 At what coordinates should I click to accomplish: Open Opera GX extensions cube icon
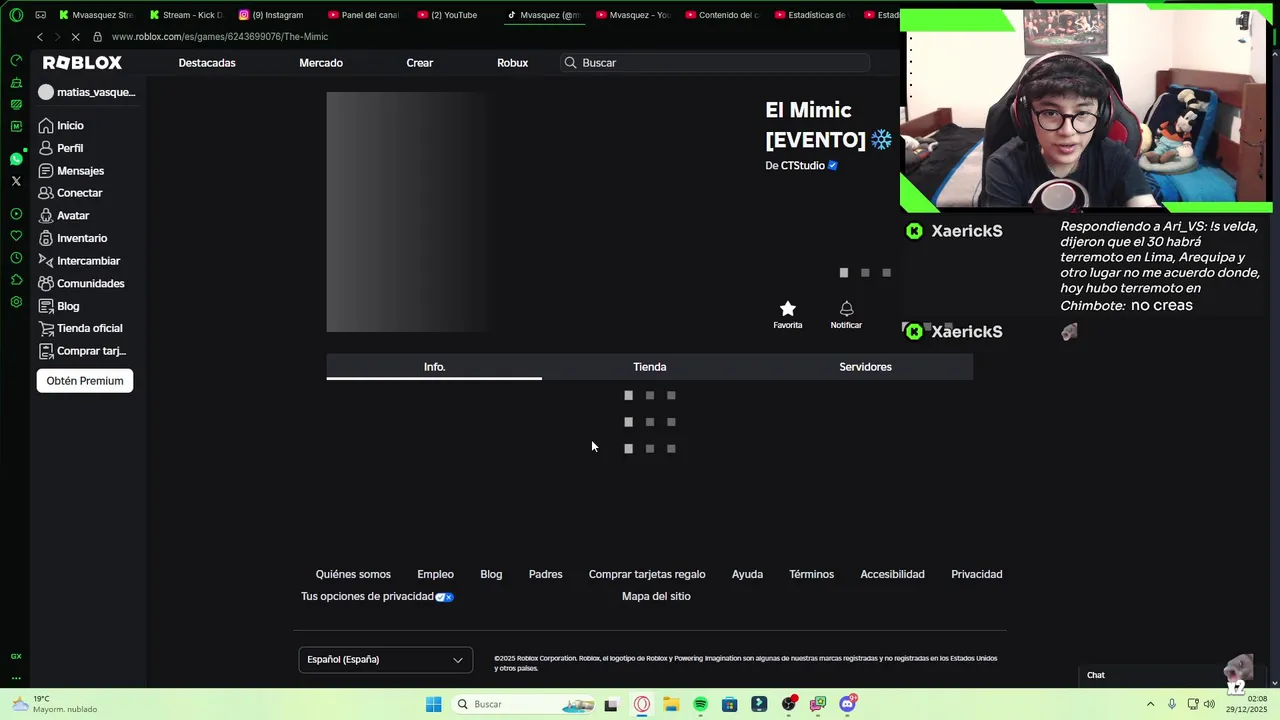16,280
